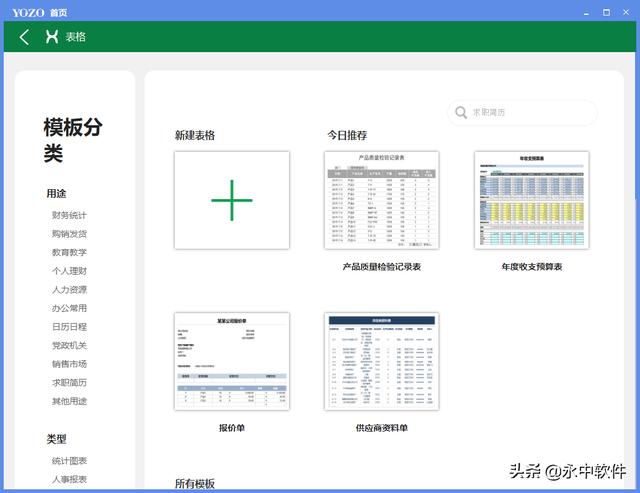Select the 教育教学 category
Viewport: 640px width, 493px height.
(69, 252)
